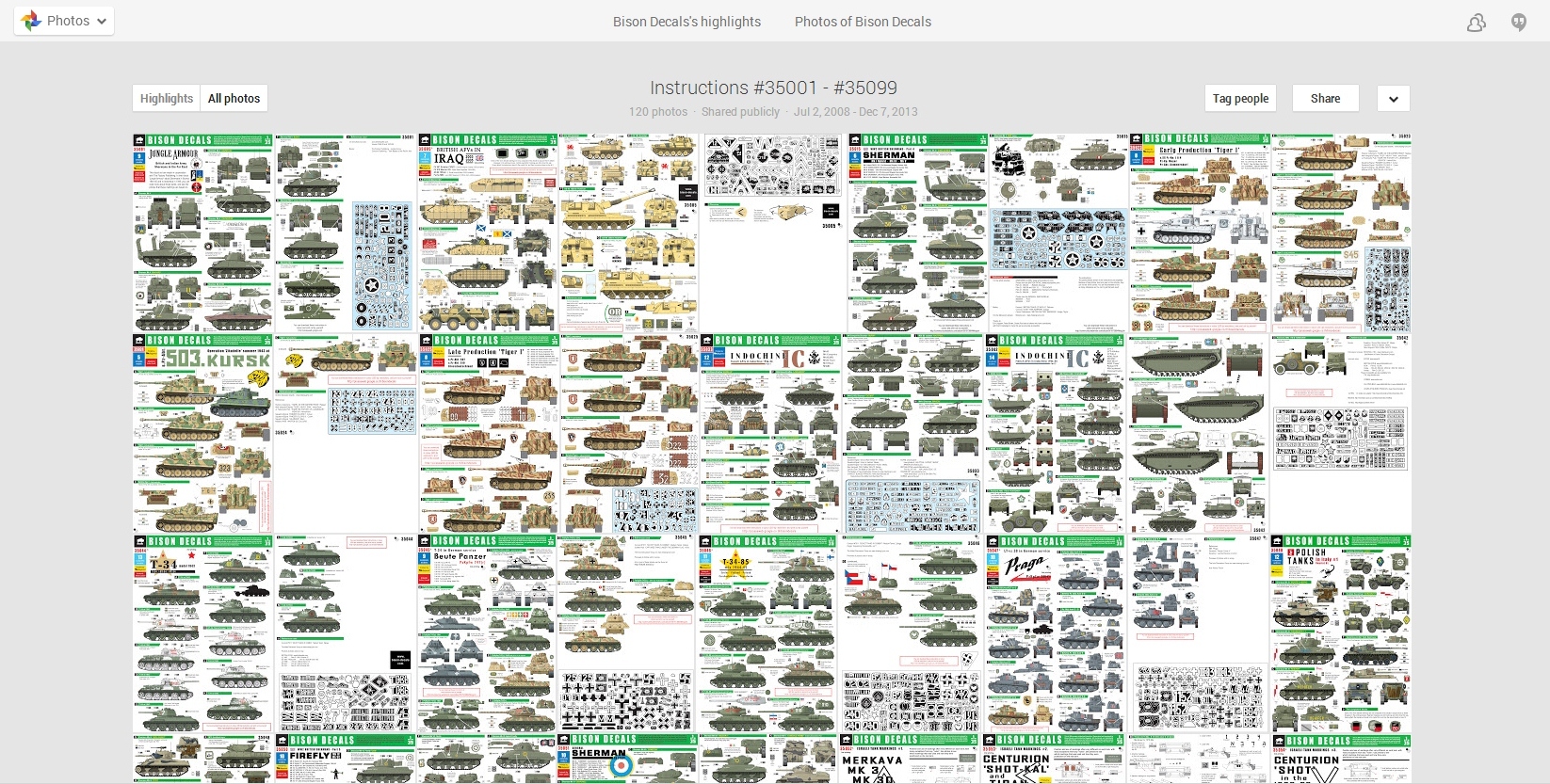Switch to the All photos tab

point(234,99)
